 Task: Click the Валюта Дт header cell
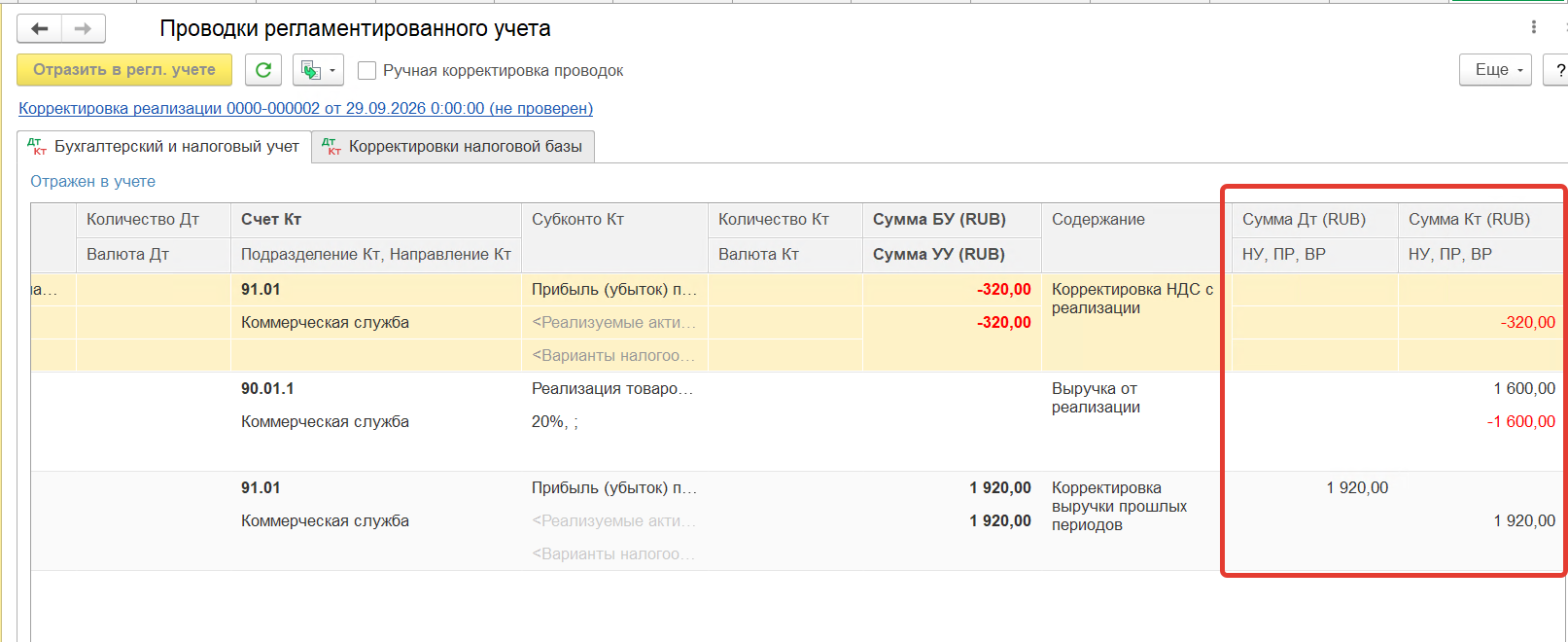click(154, 255)
